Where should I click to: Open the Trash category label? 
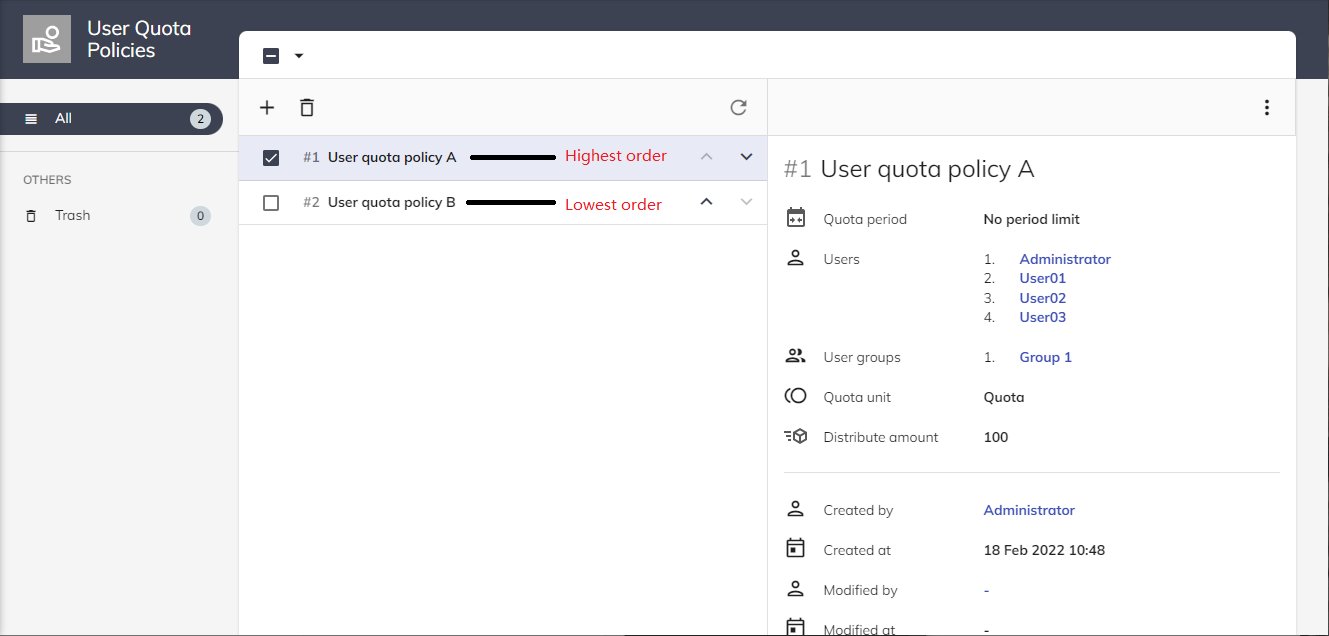point(73,216)
